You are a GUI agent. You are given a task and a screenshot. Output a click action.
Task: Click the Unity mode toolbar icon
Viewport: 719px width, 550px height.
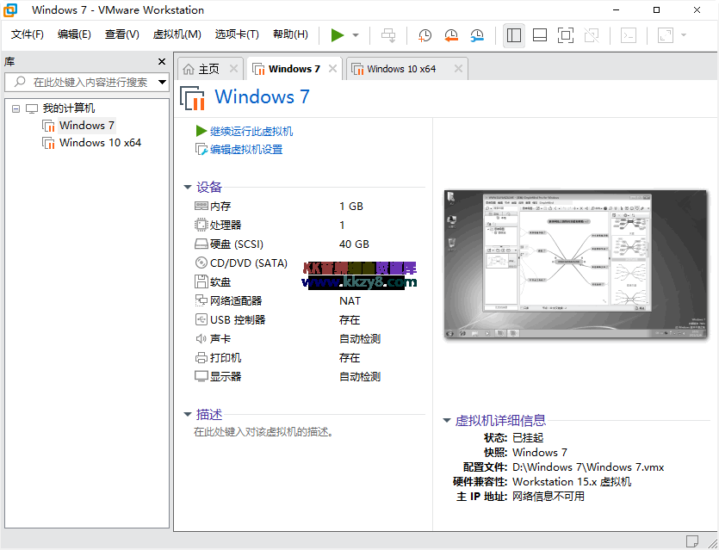pos(592,35)
